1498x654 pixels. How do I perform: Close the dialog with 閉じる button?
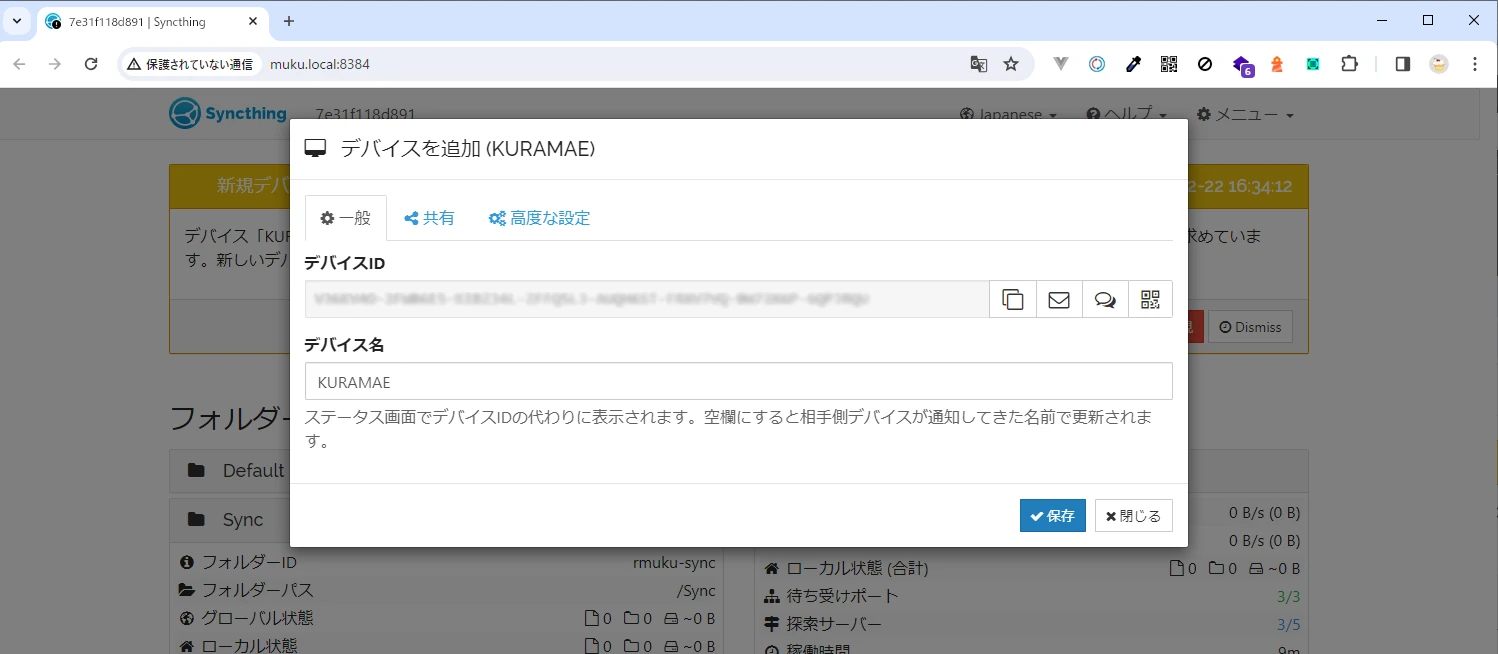pos(1134,516)
